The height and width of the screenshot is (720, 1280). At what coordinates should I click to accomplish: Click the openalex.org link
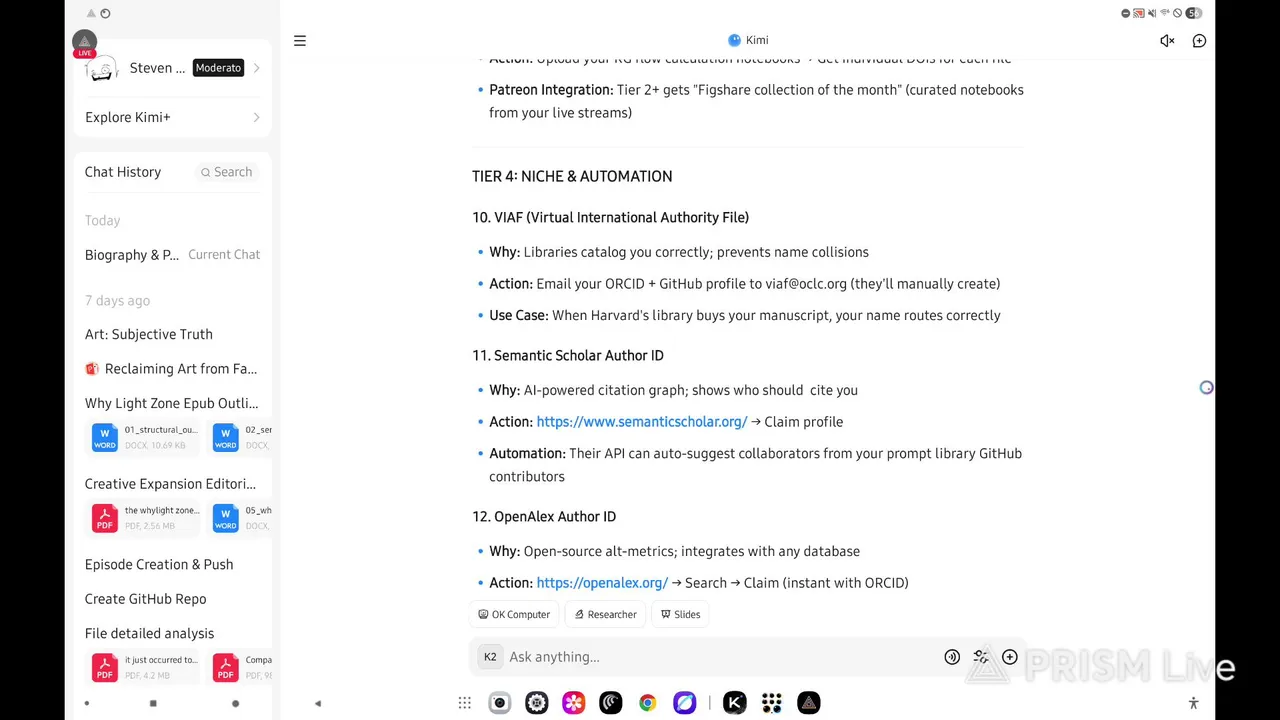click(602, 583)
